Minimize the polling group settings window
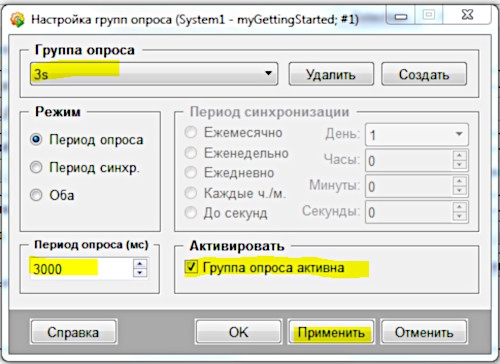Image resolution: width=500 pixels, height=364 pixels. click(x=401, y=16)
